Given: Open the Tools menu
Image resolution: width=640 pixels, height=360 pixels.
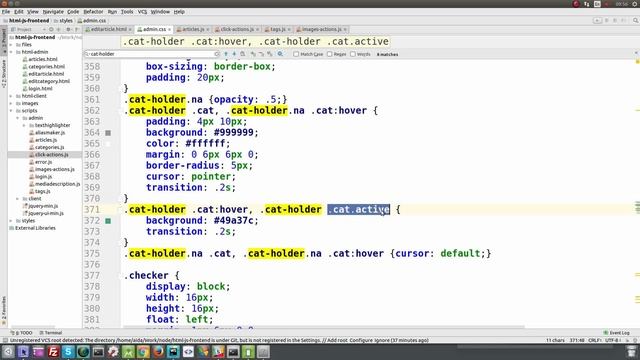Looking at the screenshot, I should pos(127,12).
